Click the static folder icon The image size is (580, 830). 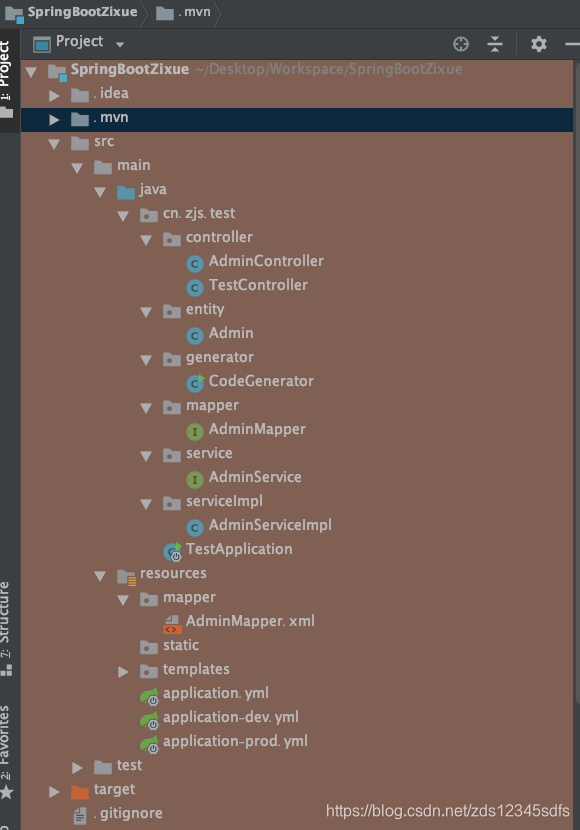pos(149,647)
